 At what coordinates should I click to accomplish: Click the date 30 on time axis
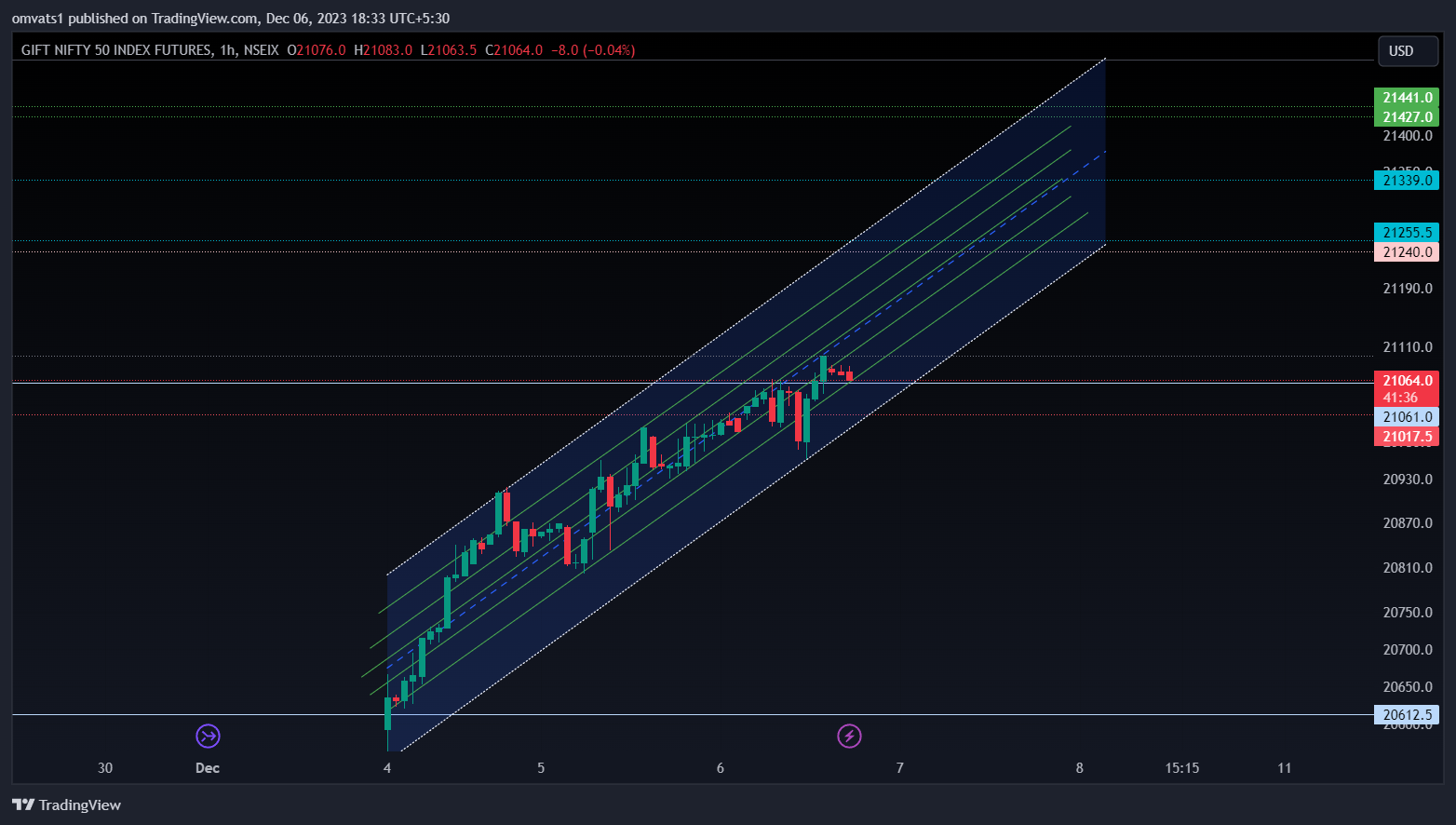pyautogui.click(x=105, y=768)
